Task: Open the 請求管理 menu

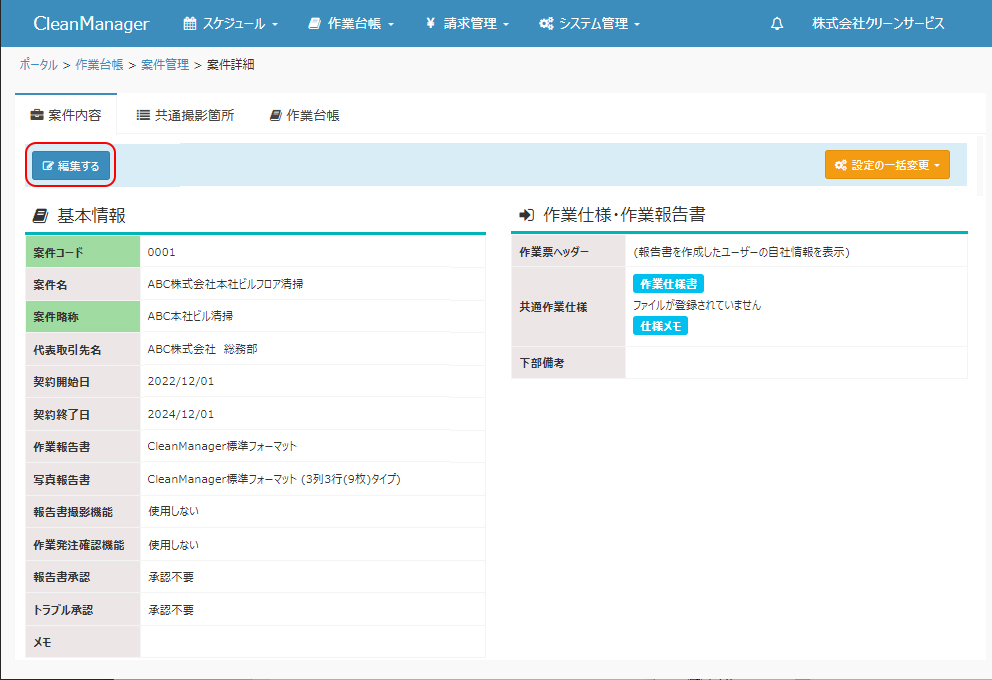Action: (468, 24)
